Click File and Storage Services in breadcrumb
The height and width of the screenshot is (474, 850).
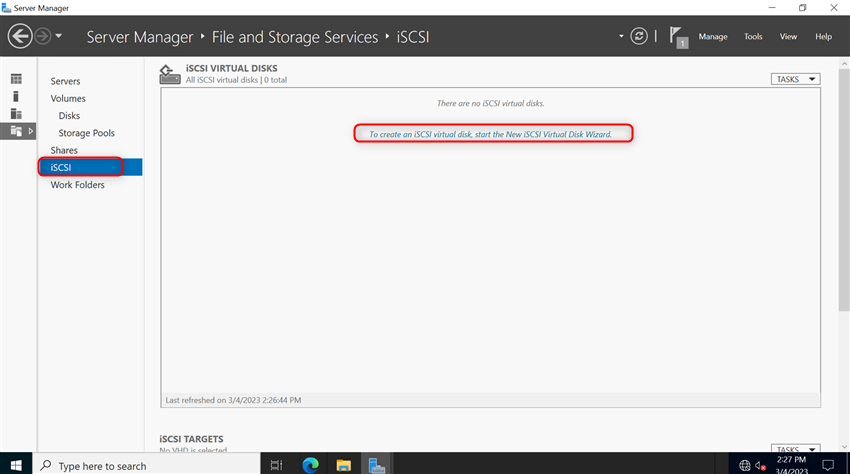pyautogui.click(x=295, y=37)
